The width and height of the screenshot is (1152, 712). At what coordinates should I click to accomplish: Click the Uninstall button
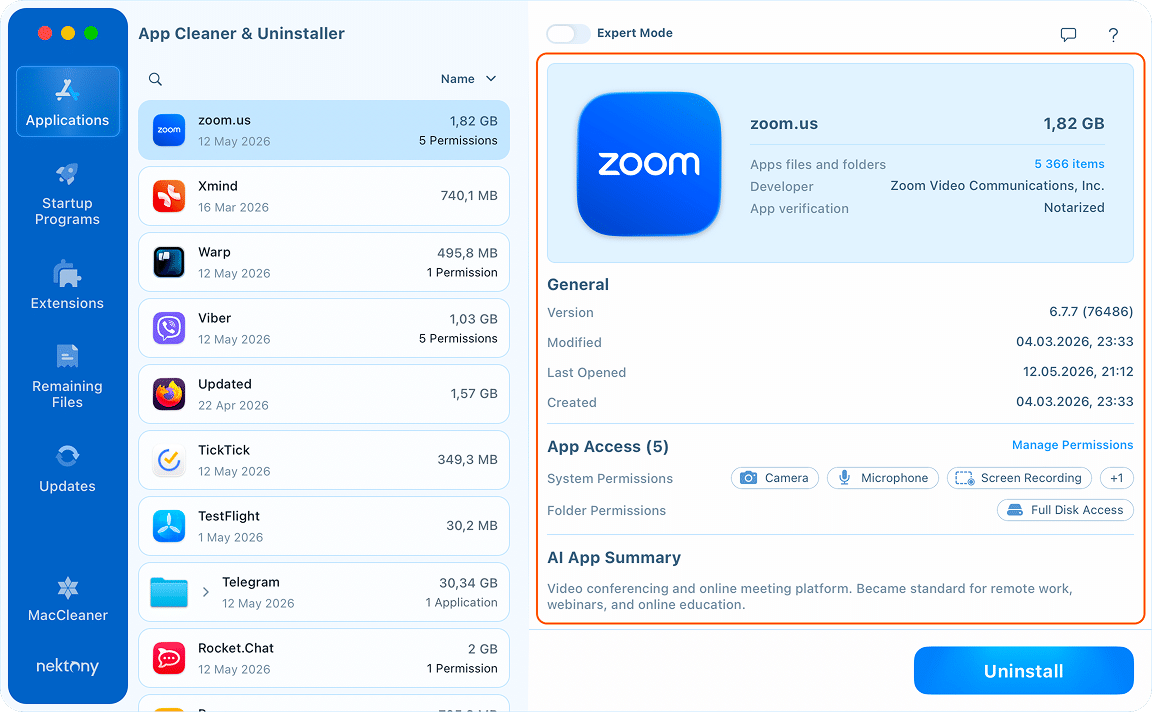(1023, 671)
